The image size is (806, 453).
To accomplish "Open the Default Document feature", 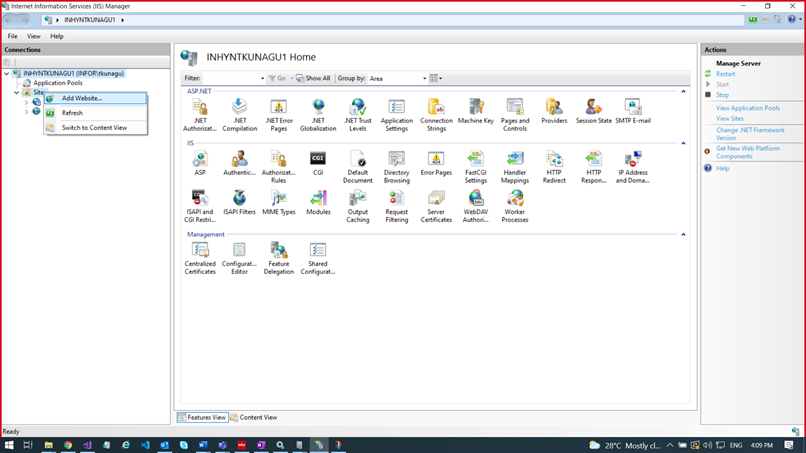I will point(357,161).
